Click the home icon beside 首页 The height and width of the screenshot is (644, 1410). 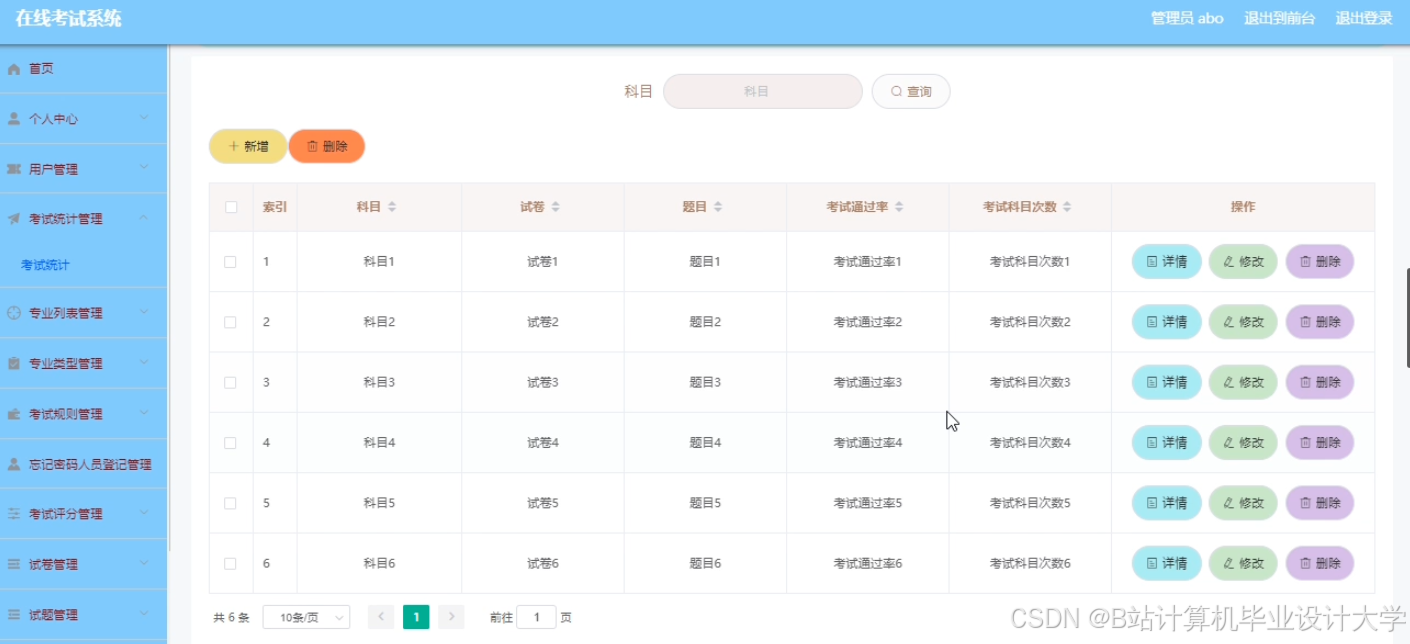click(x=14, y=69)
